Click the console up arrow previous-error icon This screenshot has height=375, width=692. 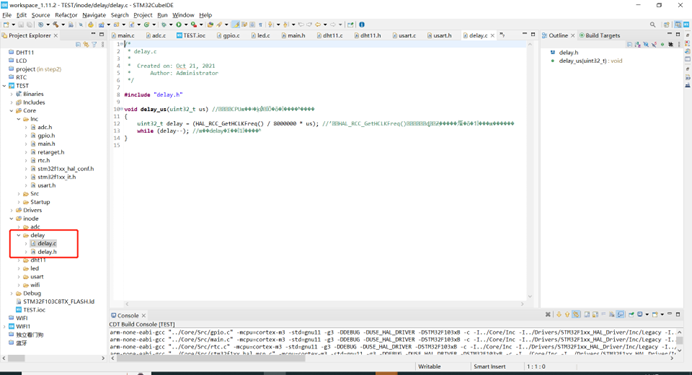pos(567,315)
